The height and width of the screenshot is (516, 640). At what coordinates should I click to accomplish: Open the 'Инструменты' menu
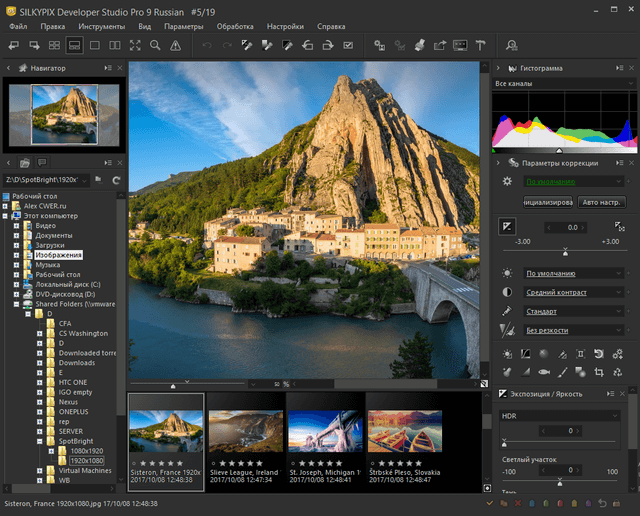tap(101, 25)
